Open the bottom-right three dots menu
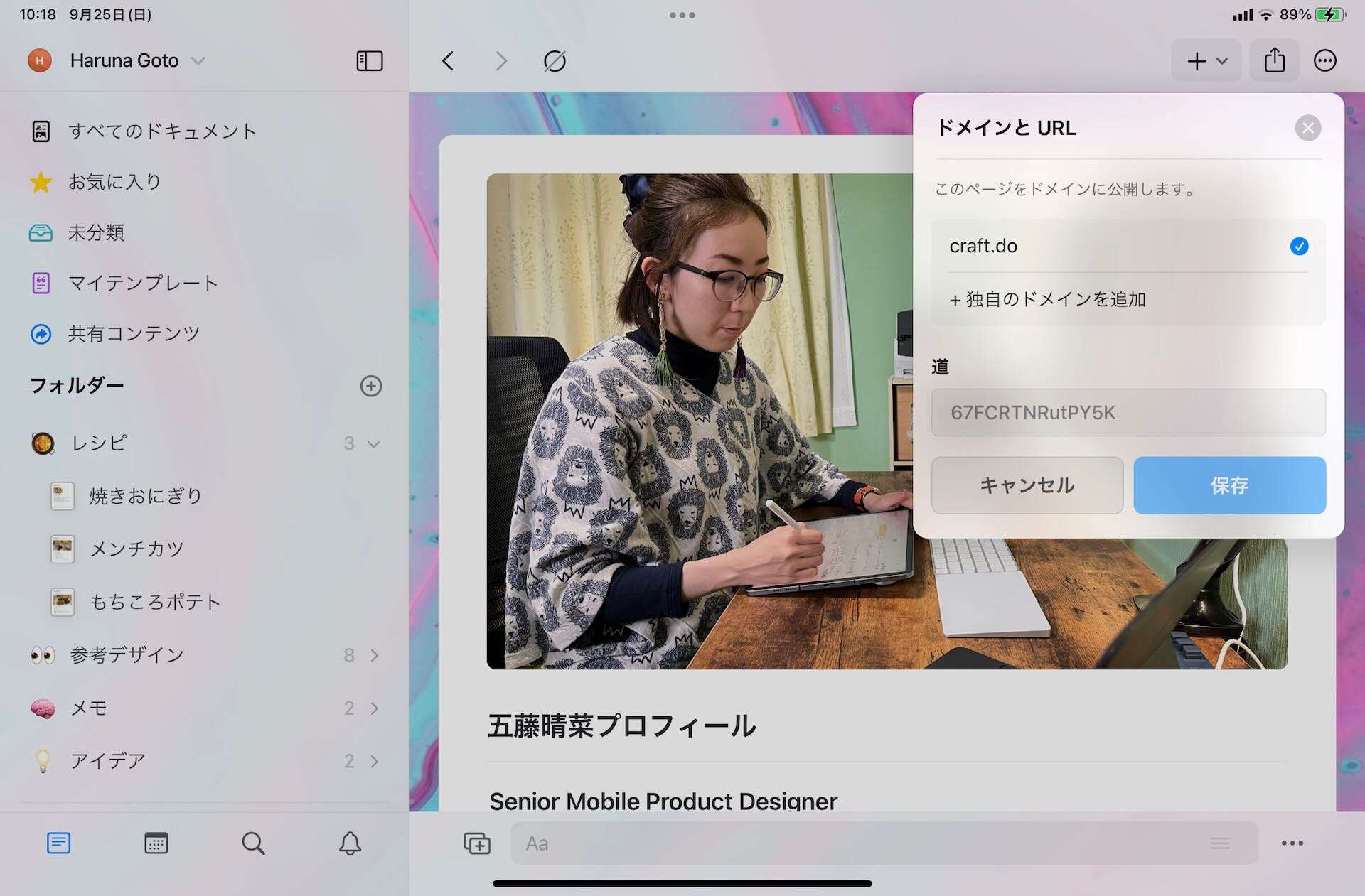The height and width of the screenshot is (896, 1365). click(1292, 843)
